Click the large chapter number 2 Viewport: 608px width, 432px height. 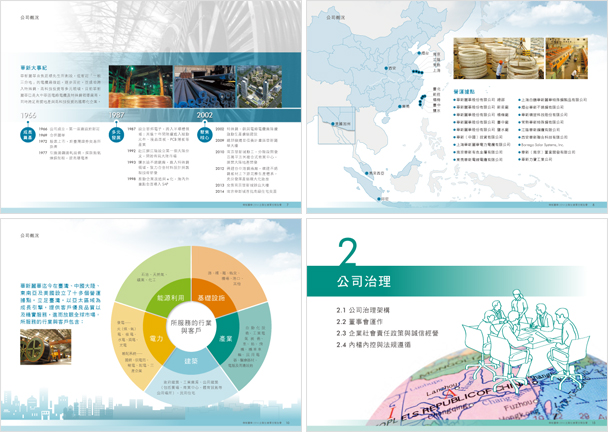click(347, 251)
